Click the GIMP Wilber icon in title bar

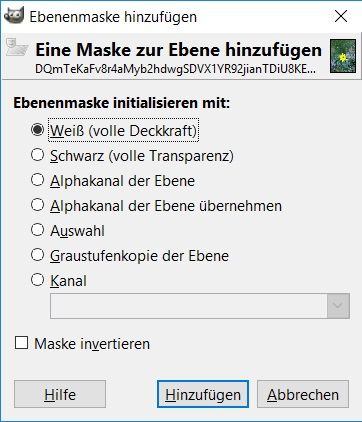click(13, 16)
